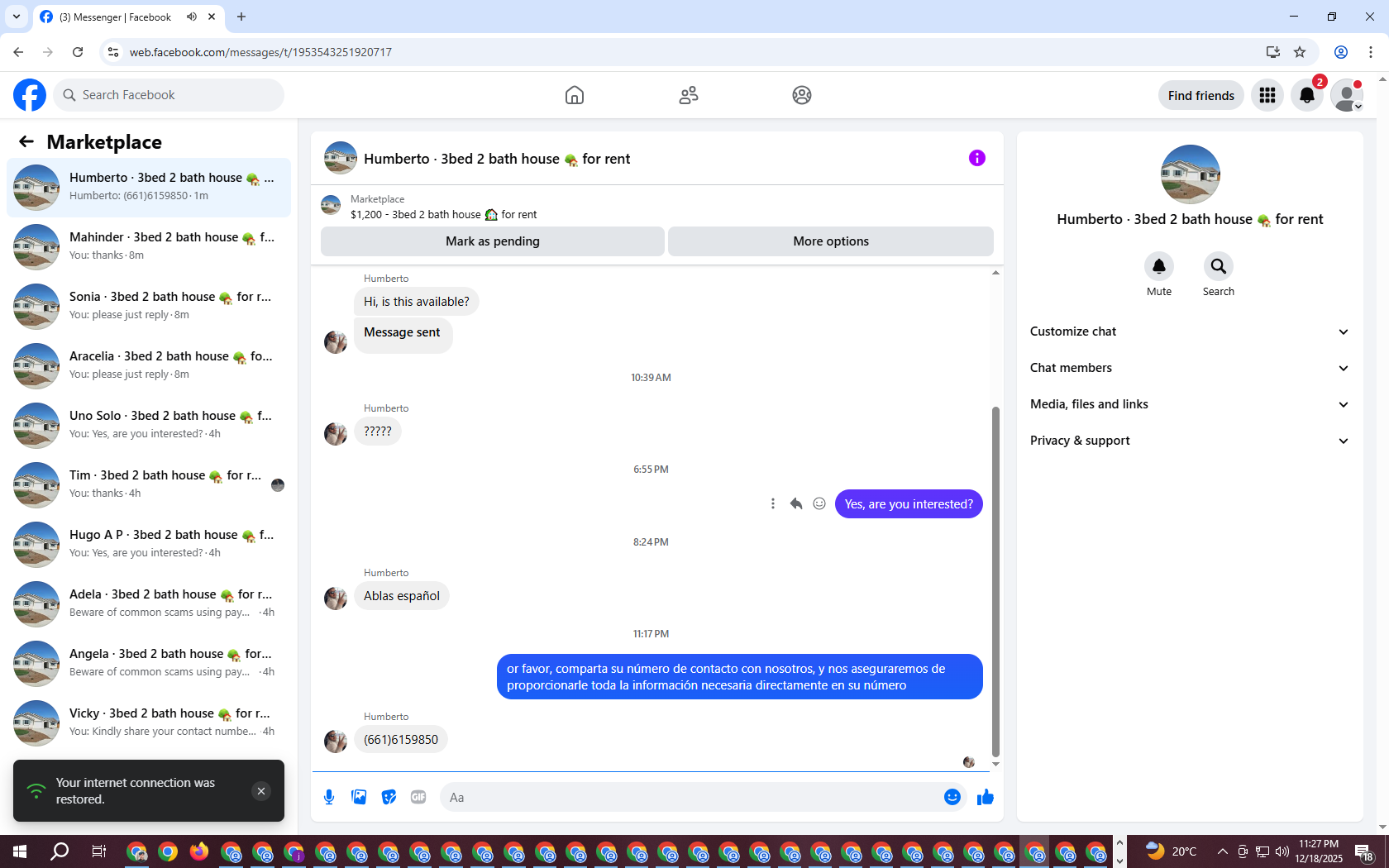Choose a sticker from the sticker icon

coord(389,797)
